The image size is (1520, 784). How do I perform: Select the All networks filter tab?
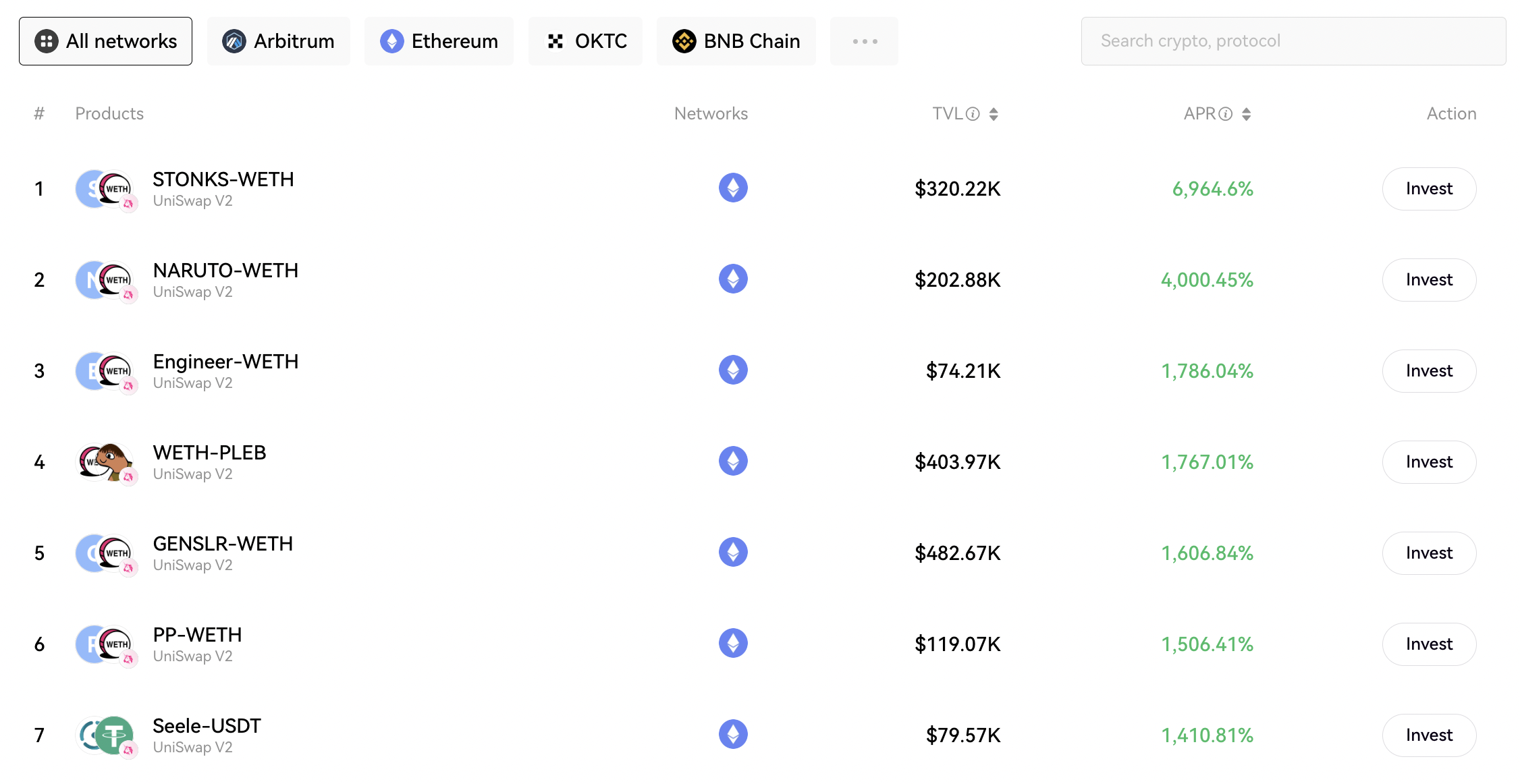pyautogui.click(x=105, y=41)
